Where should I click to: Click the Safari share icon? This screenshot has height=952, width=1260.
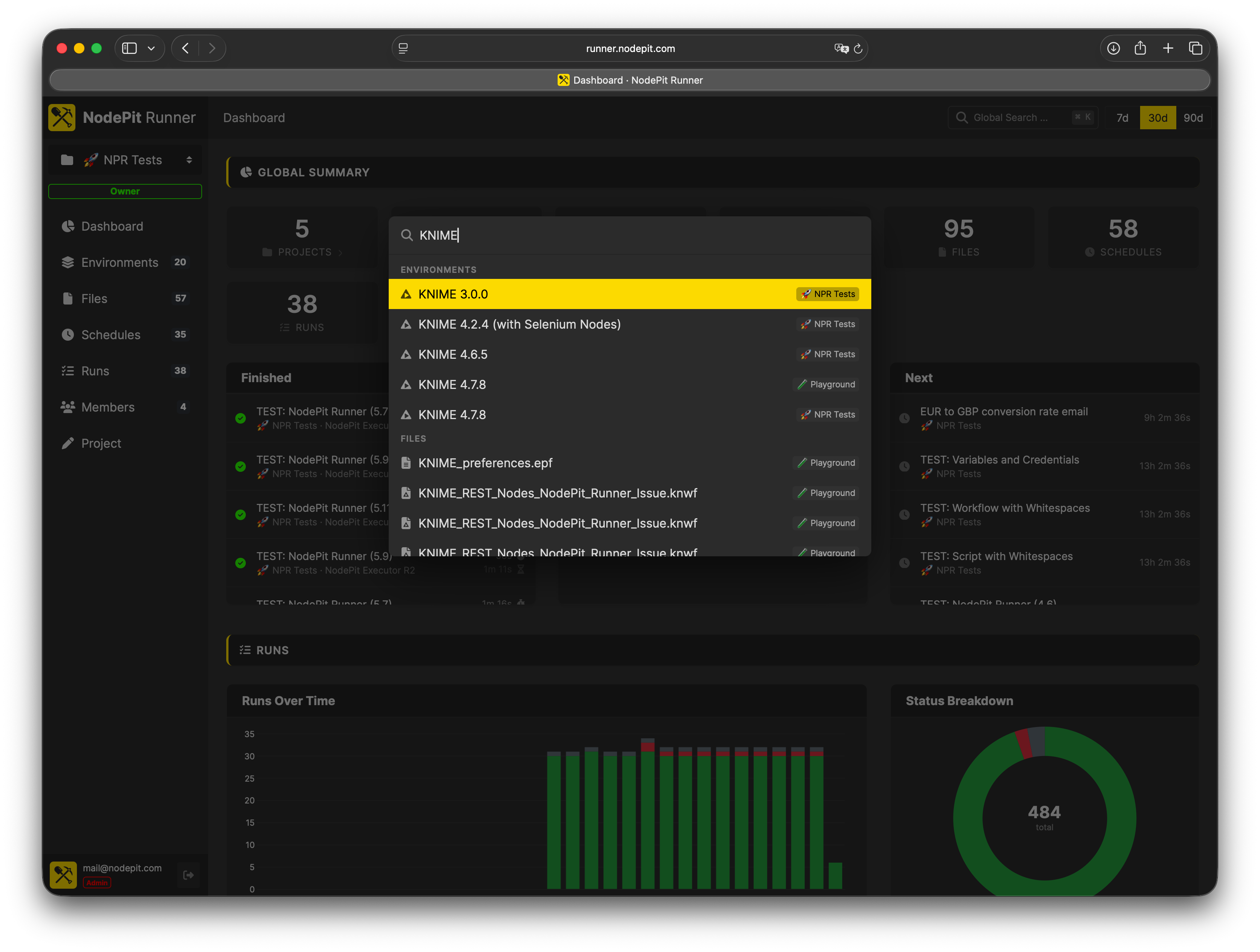tap(1140, 48)
